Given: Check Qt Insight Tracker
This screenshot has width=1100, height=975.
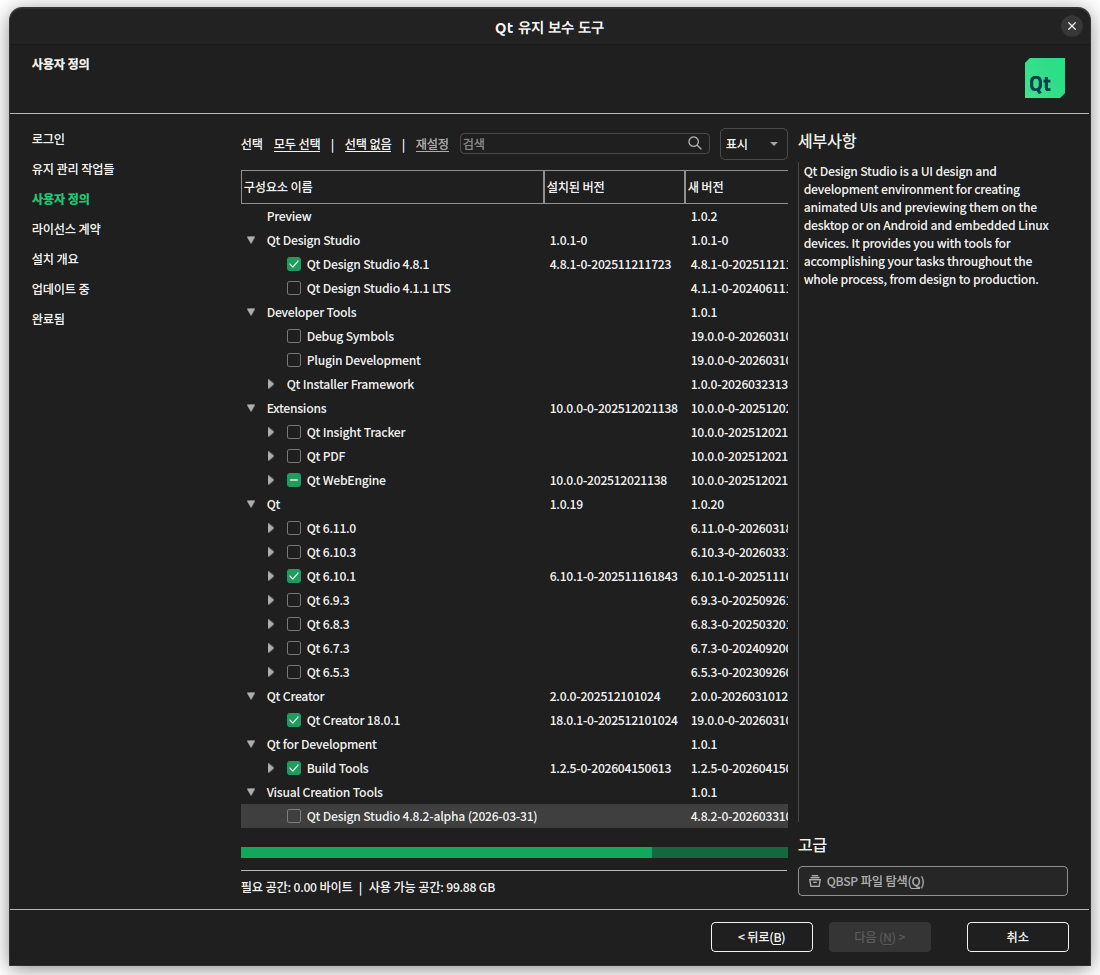Looking at the screenshot, I should 294,432.
